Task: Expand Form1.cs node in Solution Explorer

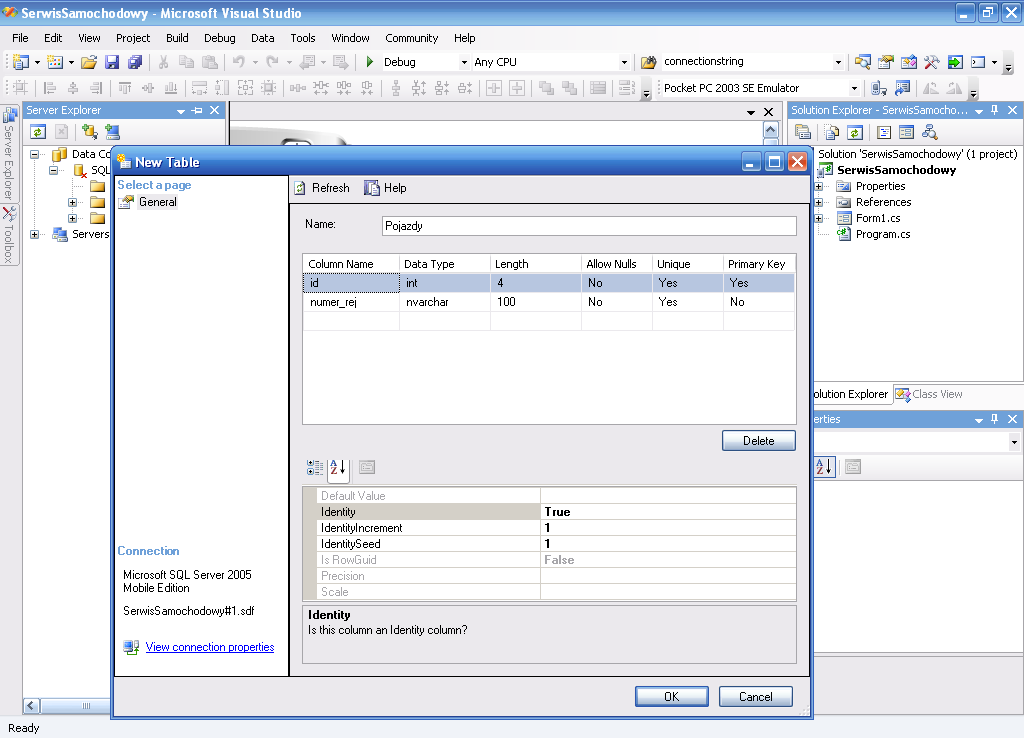Action: tap(818, 219)
